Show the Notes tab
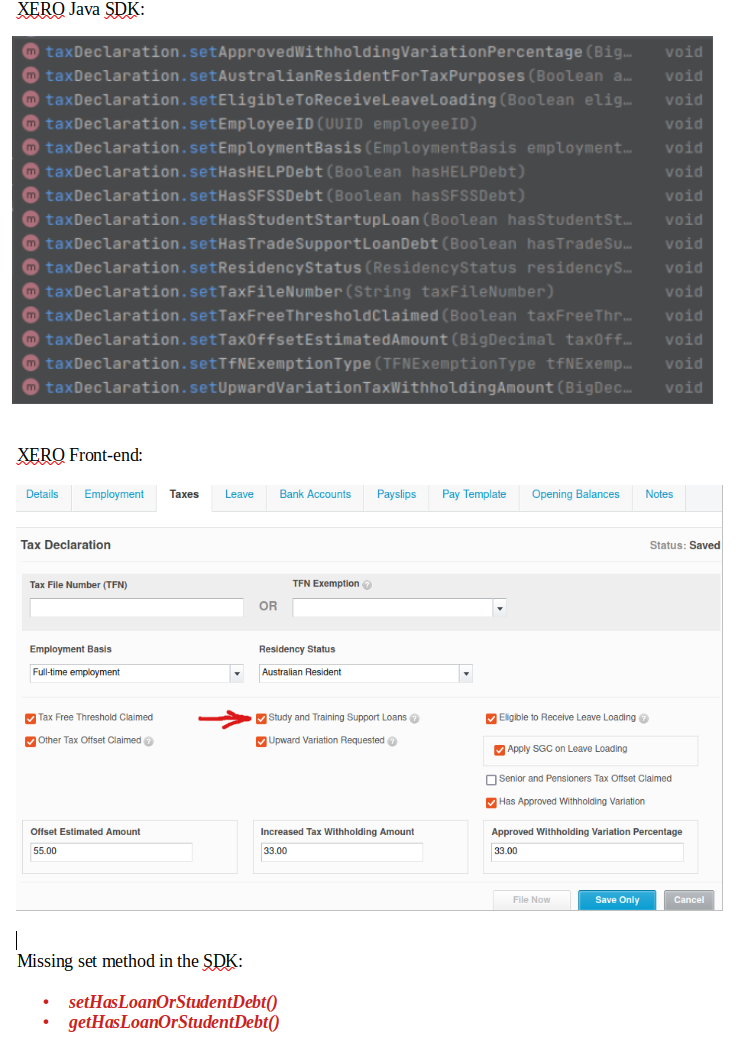The height and width of the screenshot is (1043, 738). [659, 494]
